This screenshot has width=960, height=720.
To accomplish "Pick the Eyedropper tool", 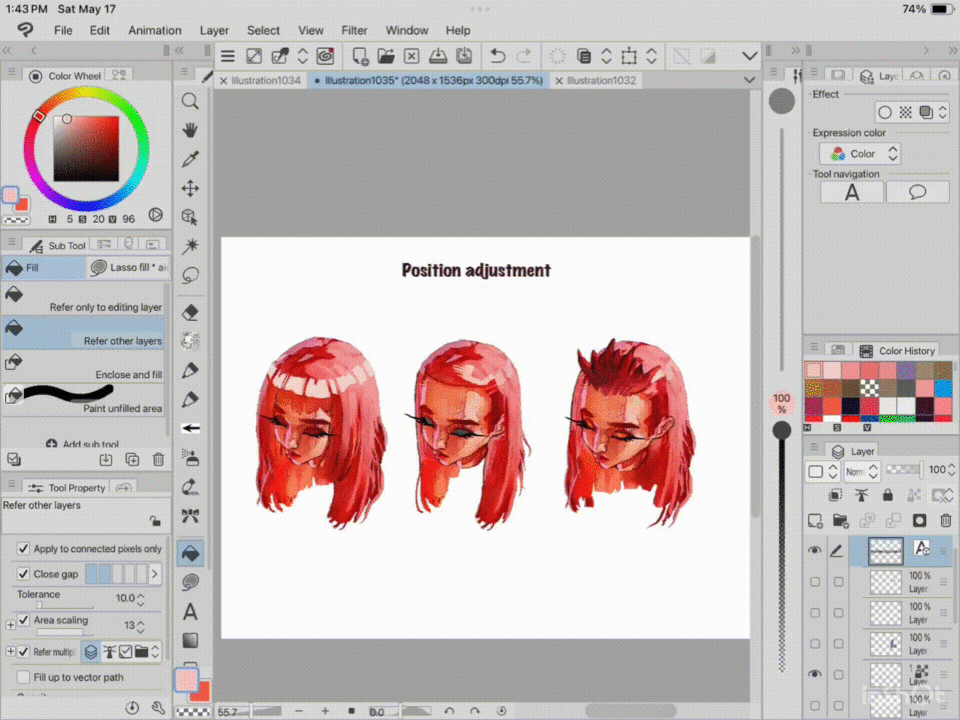I will [190, 159].
